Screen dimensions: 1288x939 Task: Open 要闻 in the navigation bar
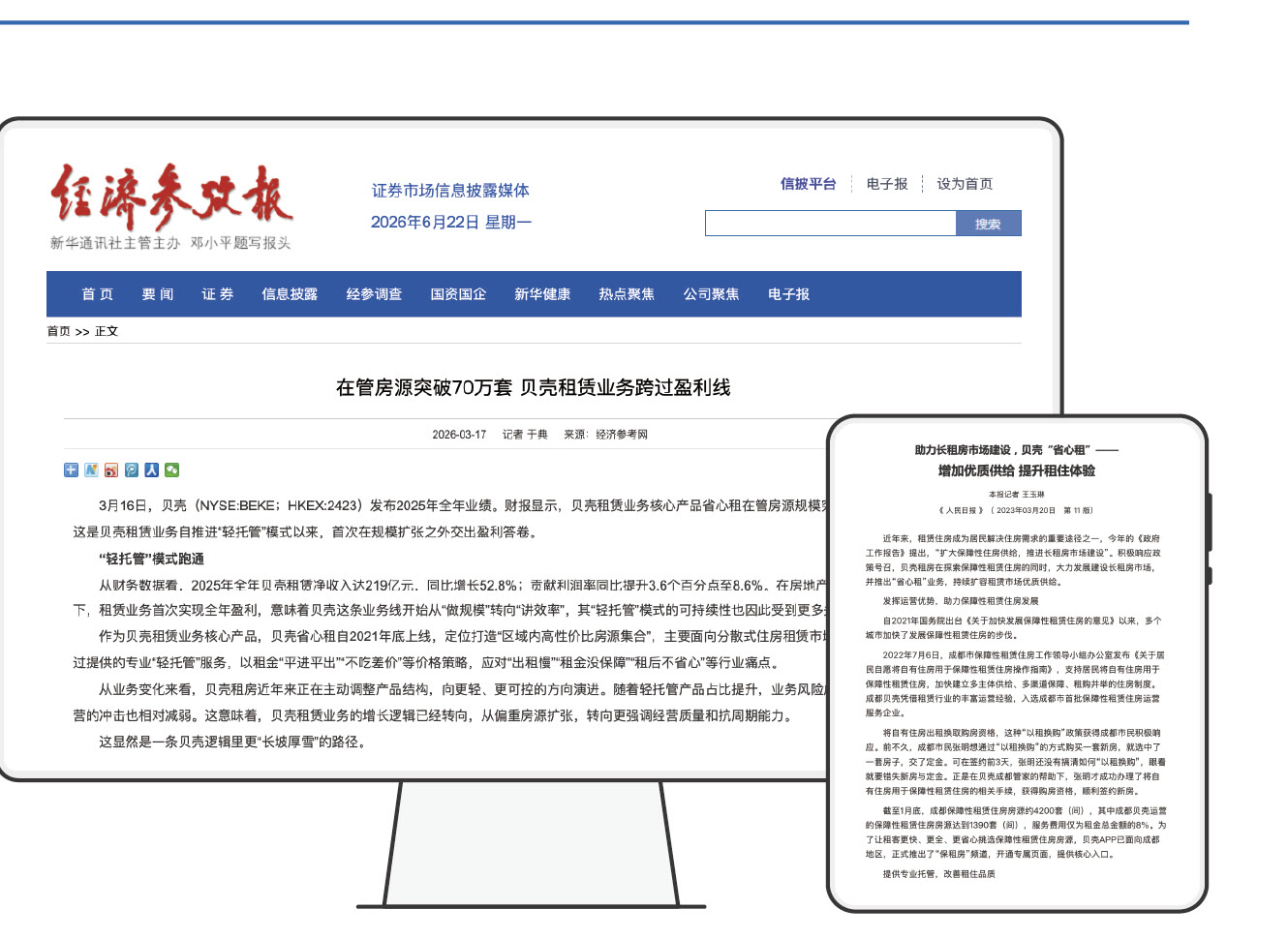pyautogui.click(x=158, y=294)
